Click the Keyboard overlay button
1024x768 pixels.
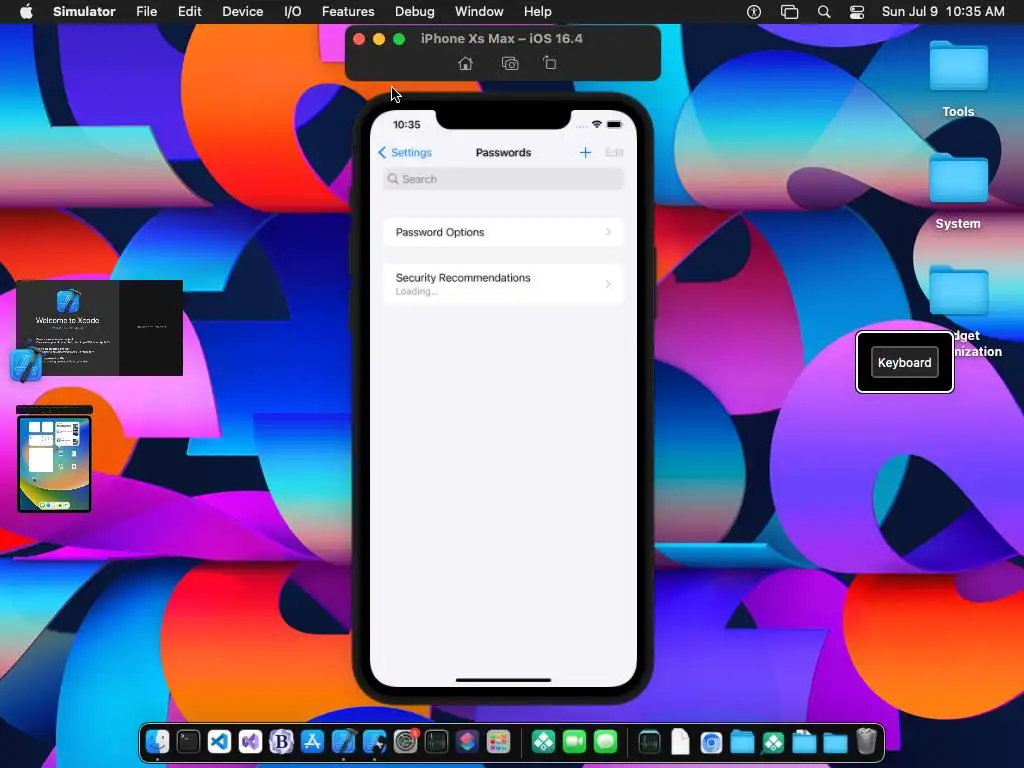904,362
